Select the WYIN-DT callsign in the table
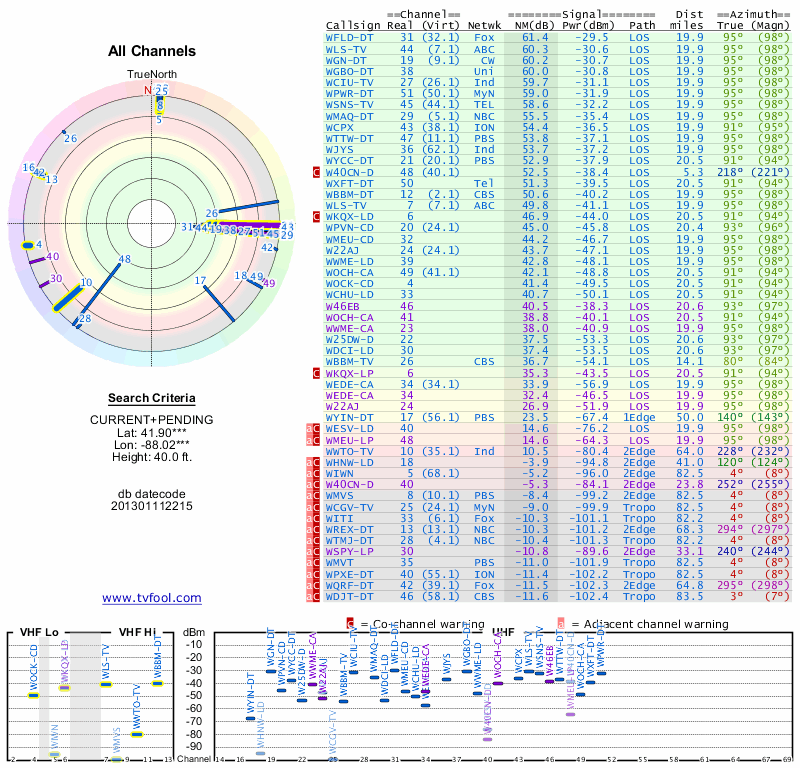 [x=352, y=417]
